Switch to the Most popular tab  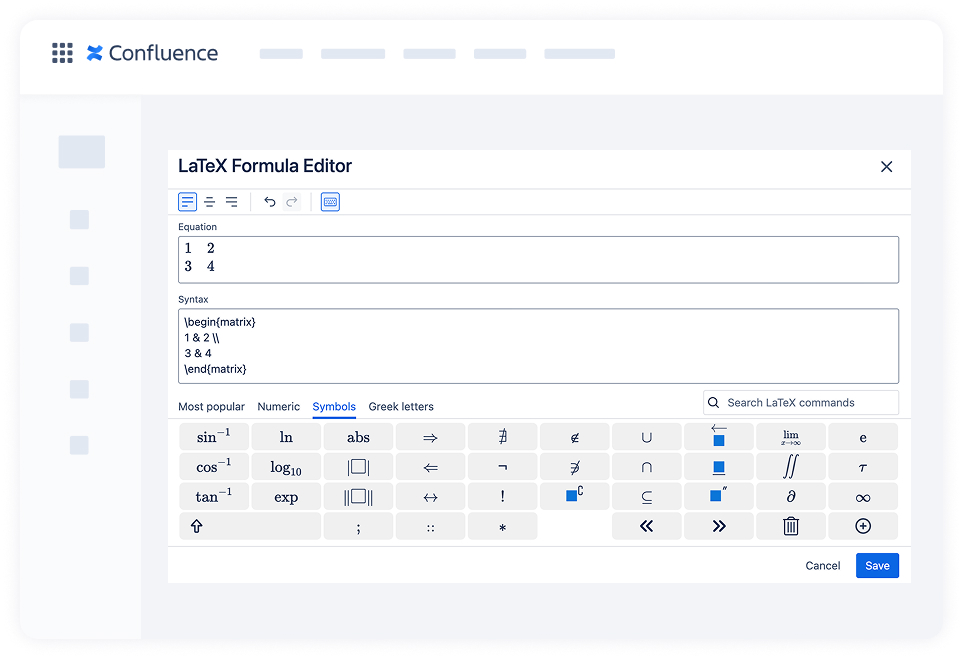(x=211, y=407)
